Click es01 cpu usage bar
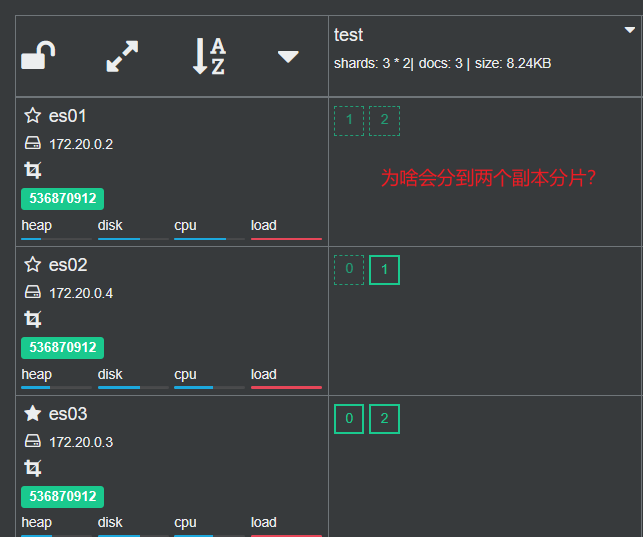 pyautogui.click(x=210, y=239)
